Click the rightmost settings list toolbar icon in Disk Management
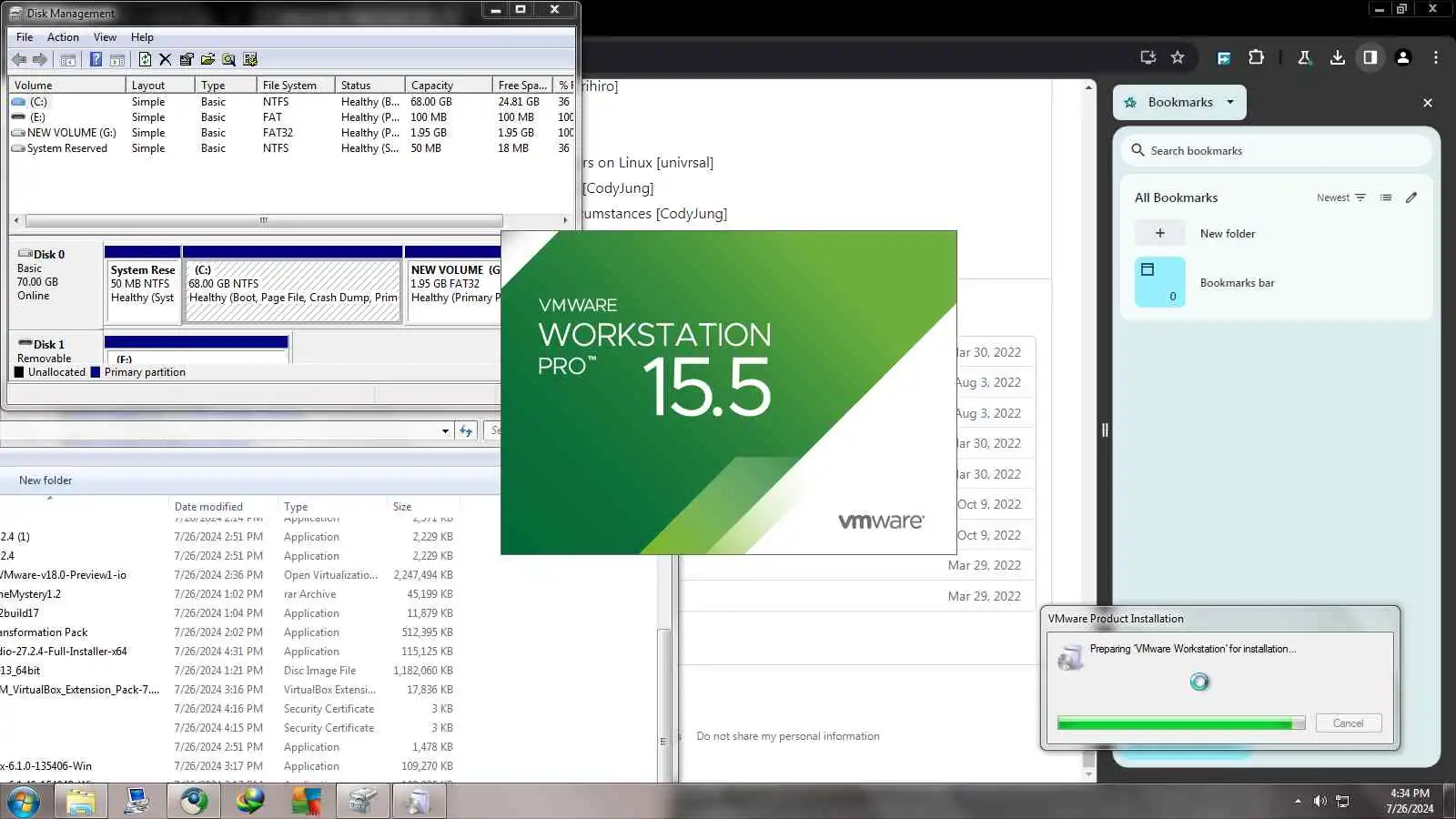The image size is (1456, 819). point(250,60)
